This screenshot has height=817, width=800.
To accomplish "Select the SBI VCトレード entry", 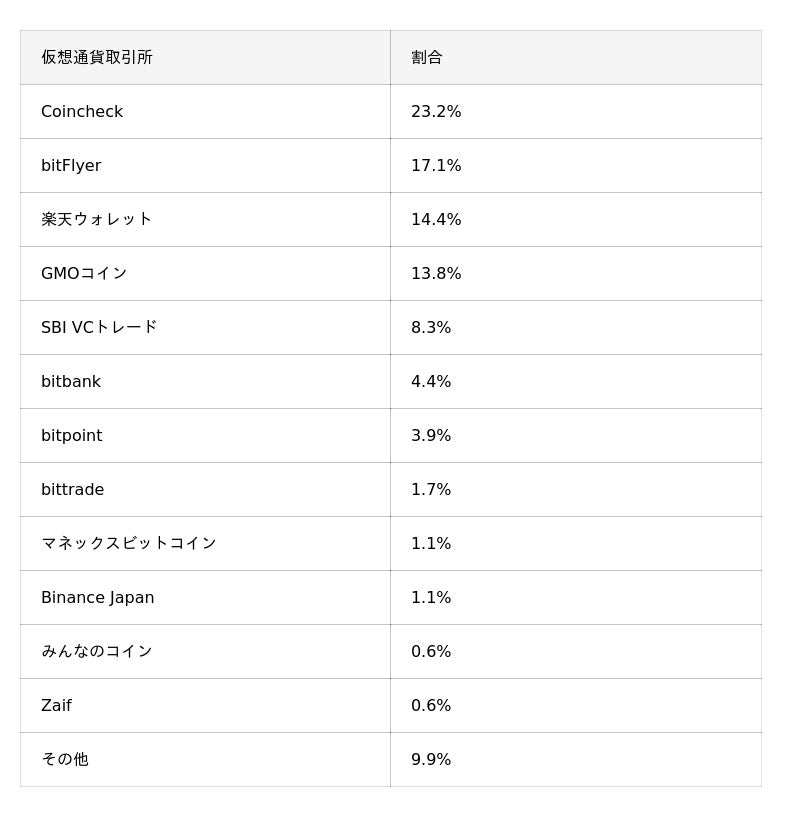I will (x=99, y=328).
